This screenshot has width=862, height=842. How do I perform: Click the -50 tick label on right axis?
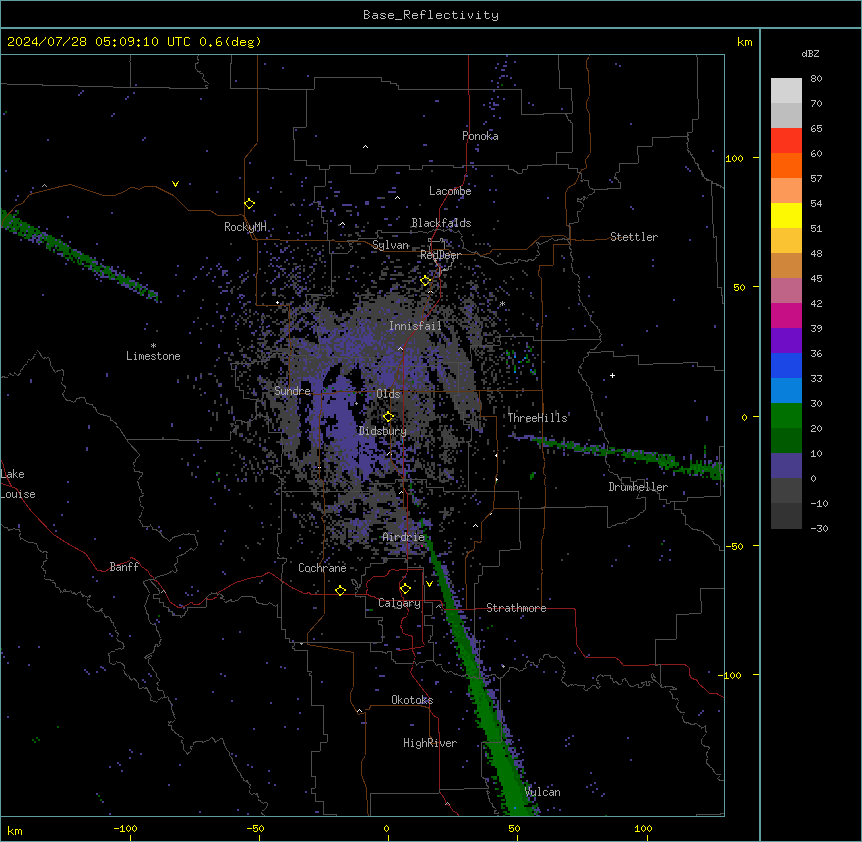click(734, 546)
